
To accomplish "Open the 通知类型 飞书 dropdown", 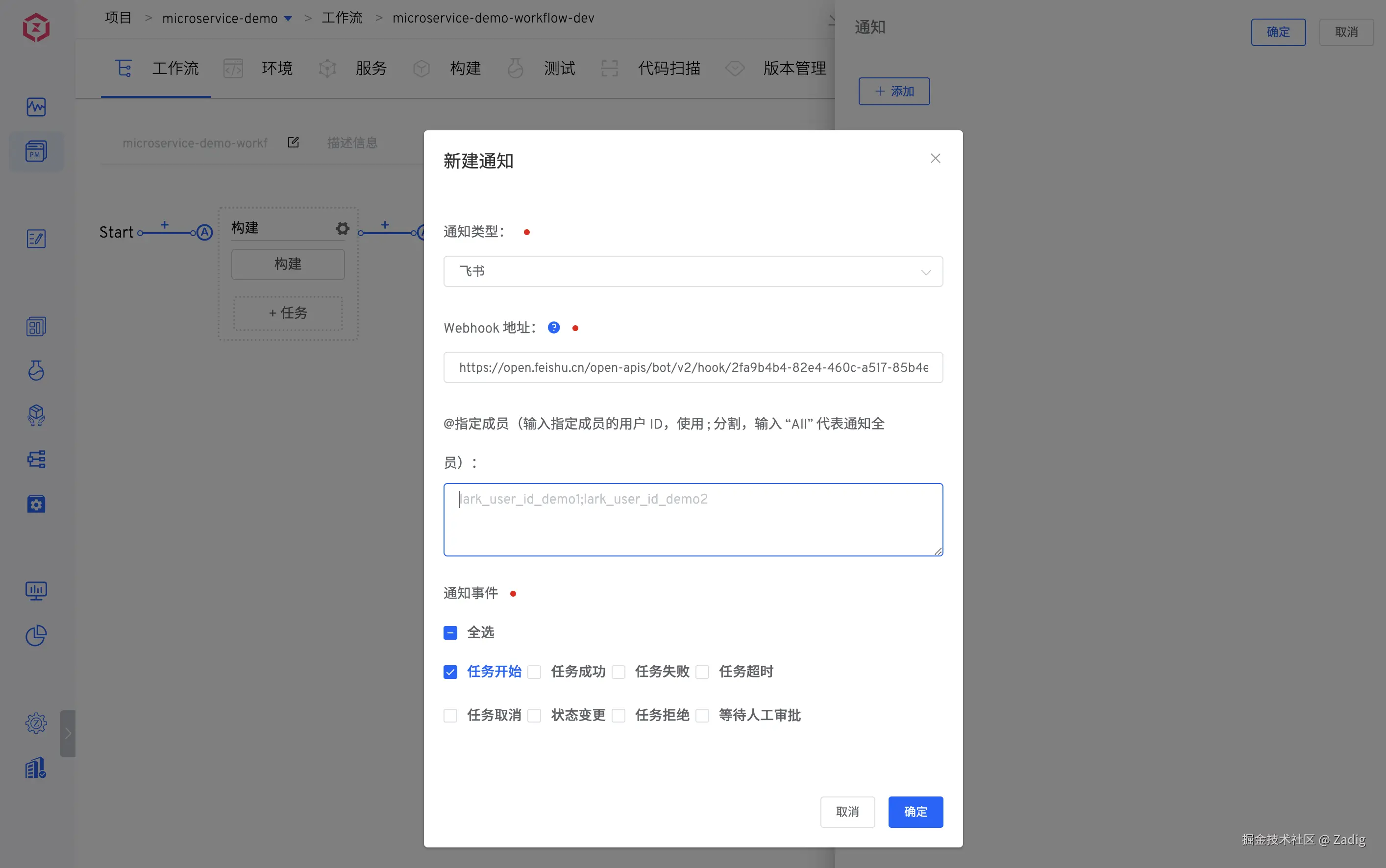I will click(x=693, y=271).
